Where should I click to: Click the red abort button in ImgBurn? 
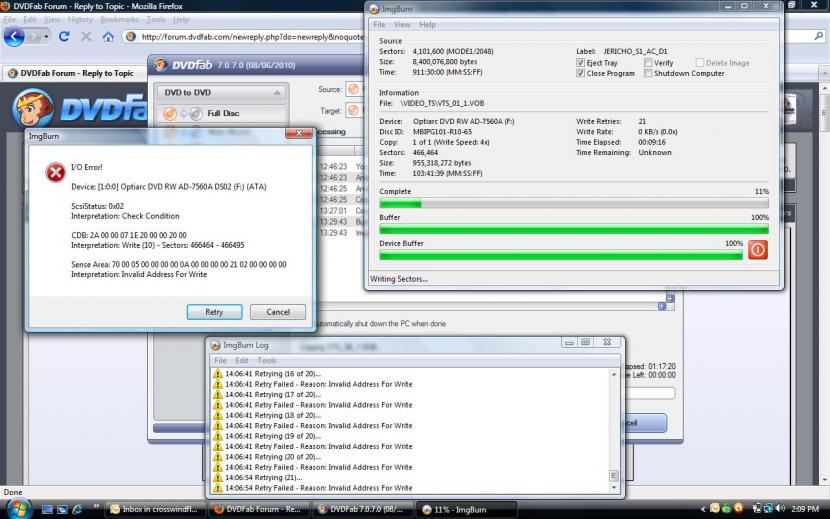tap(757, 249)
